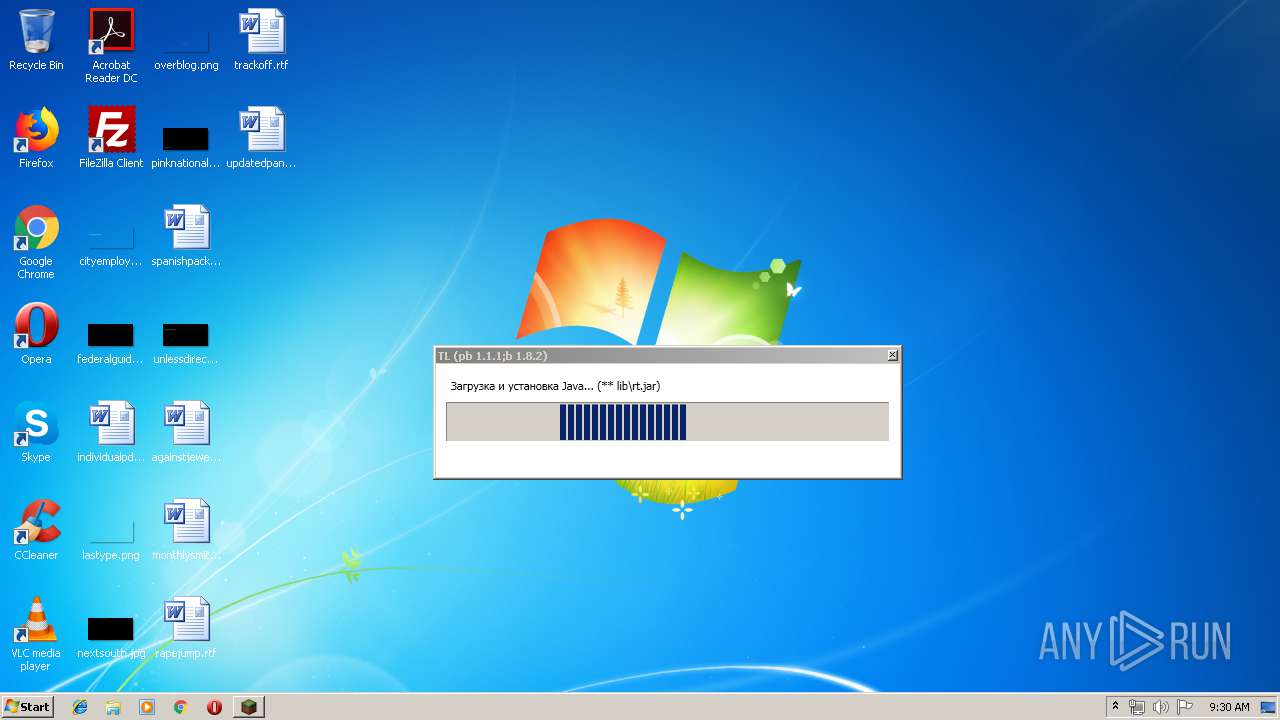Viewport: 1280px width, 720px height.
Task: Open network status tray icon
Action: click(1137, 707)
